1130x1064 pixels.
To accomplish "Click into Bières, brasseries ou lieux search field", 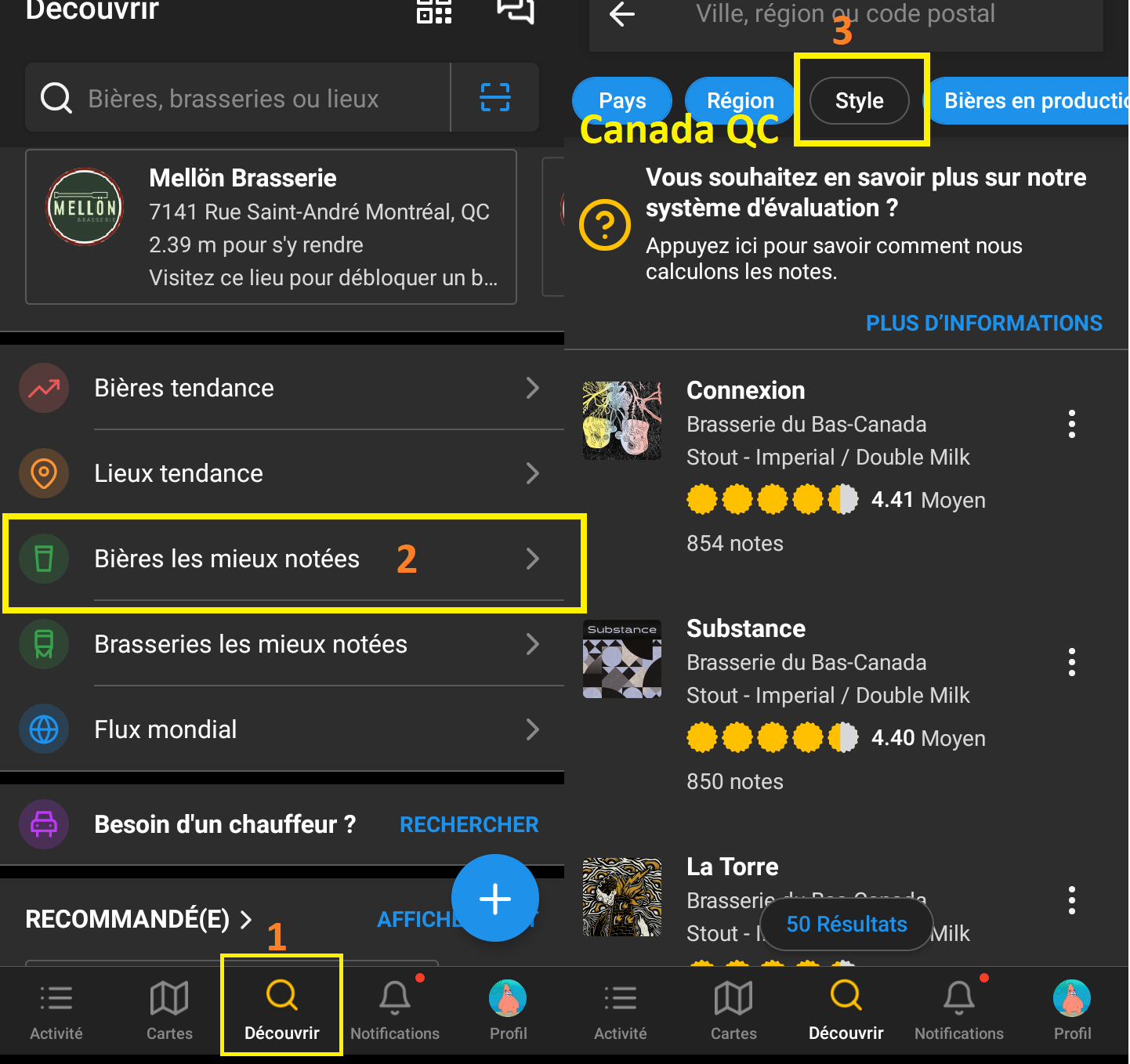I will (x=238, y=98).
